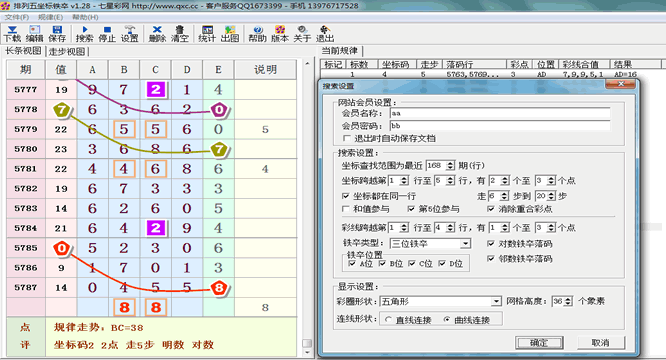Click the 期 column header
The image size is (666, 360).
26,70
